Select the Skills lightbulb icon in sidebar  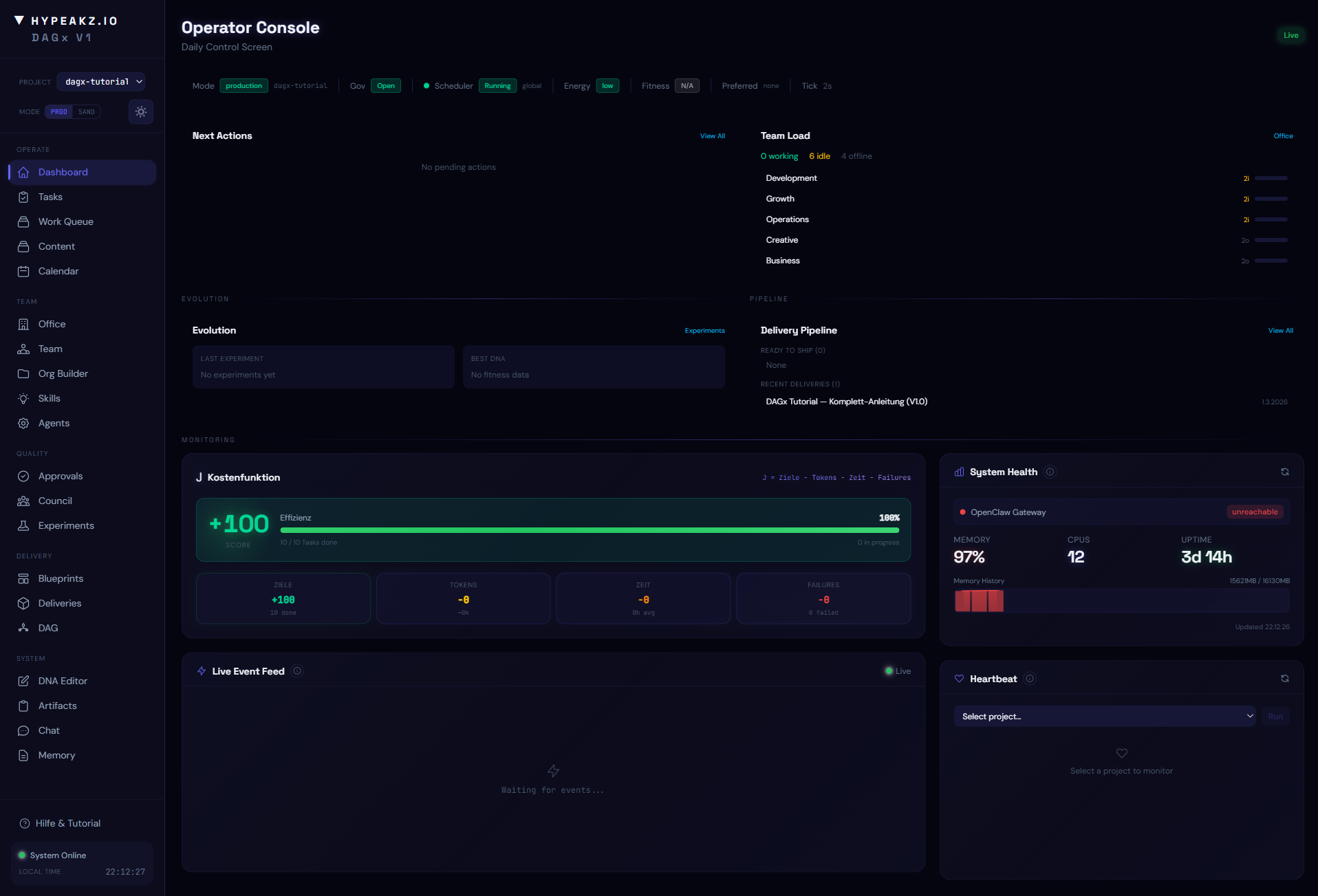pyautogui.click(x=23, y=398)
